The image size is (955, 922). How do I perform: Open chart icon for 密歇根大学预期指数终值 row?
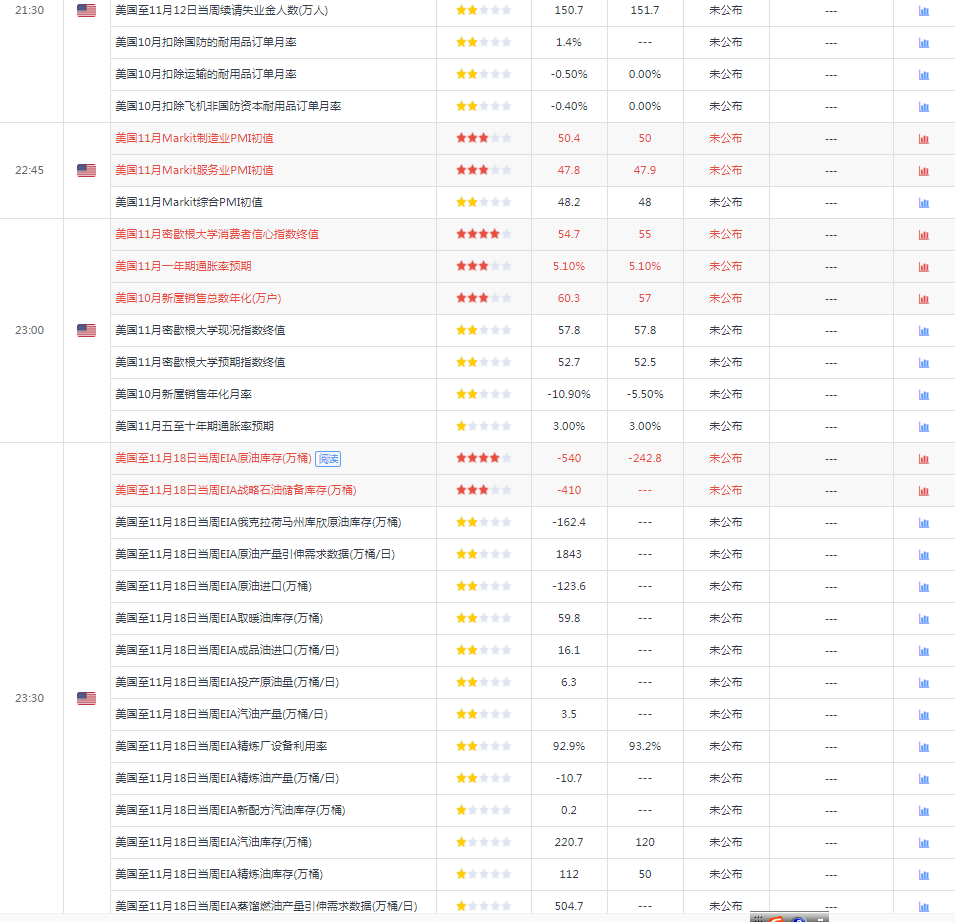(x=923, y=362)
